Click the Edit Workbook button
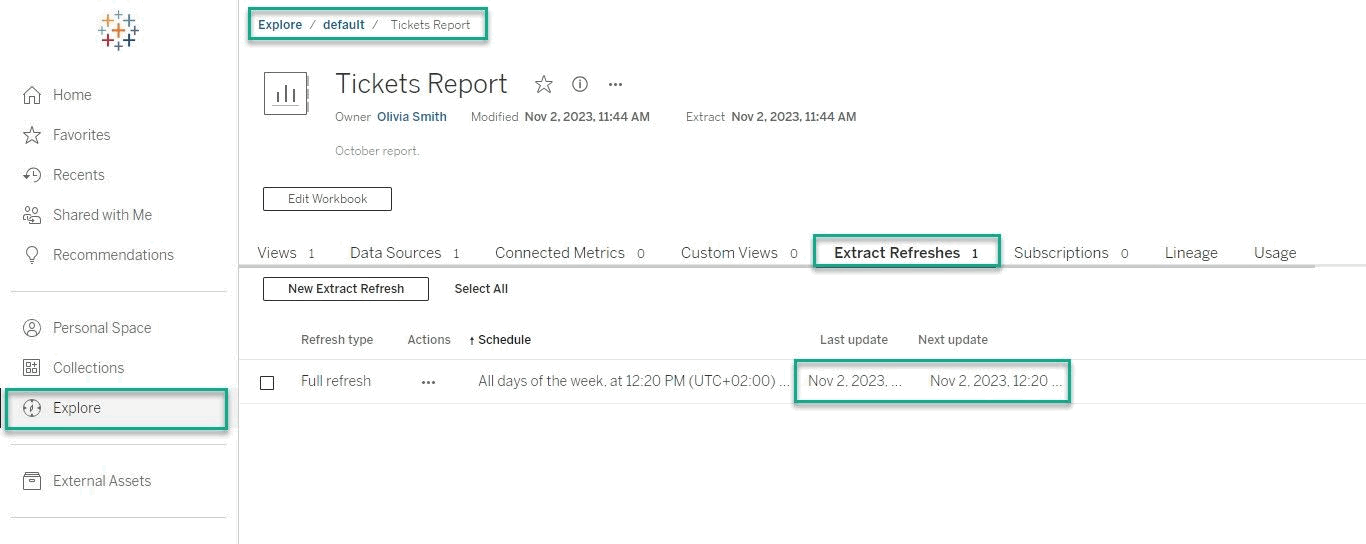The image size is (1366, 544). pos(327,199)
